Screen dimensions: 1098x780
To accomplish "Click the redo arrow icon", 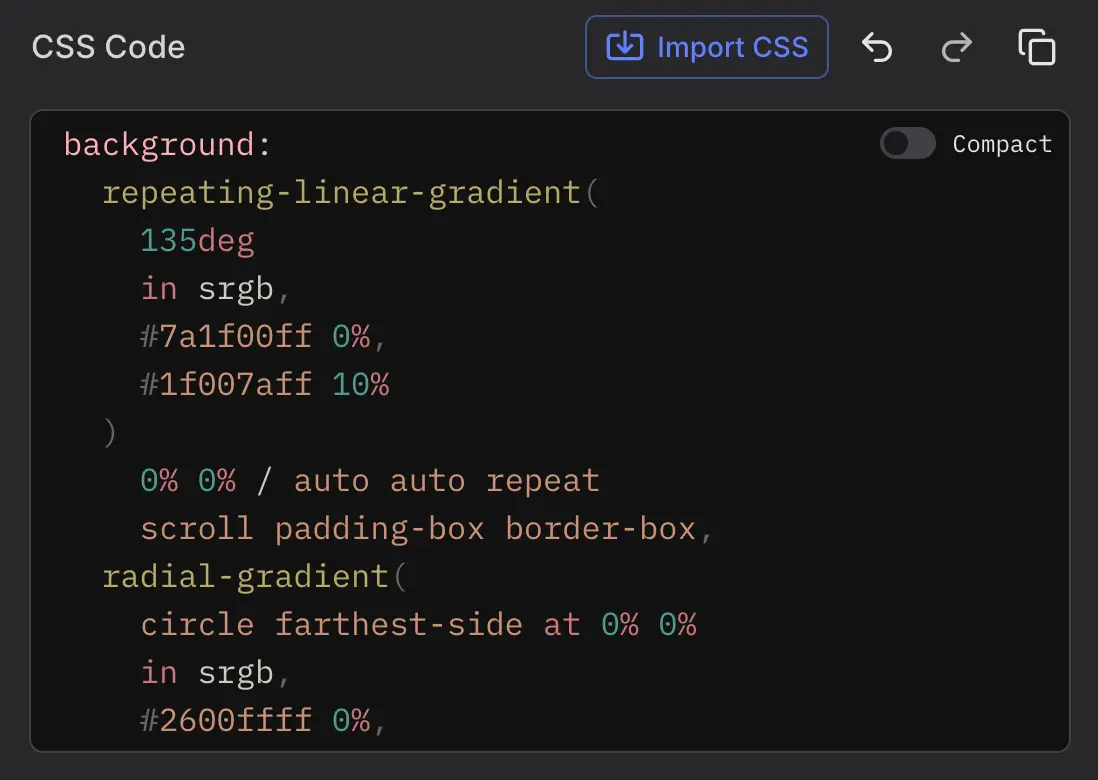I will [955, 46].
